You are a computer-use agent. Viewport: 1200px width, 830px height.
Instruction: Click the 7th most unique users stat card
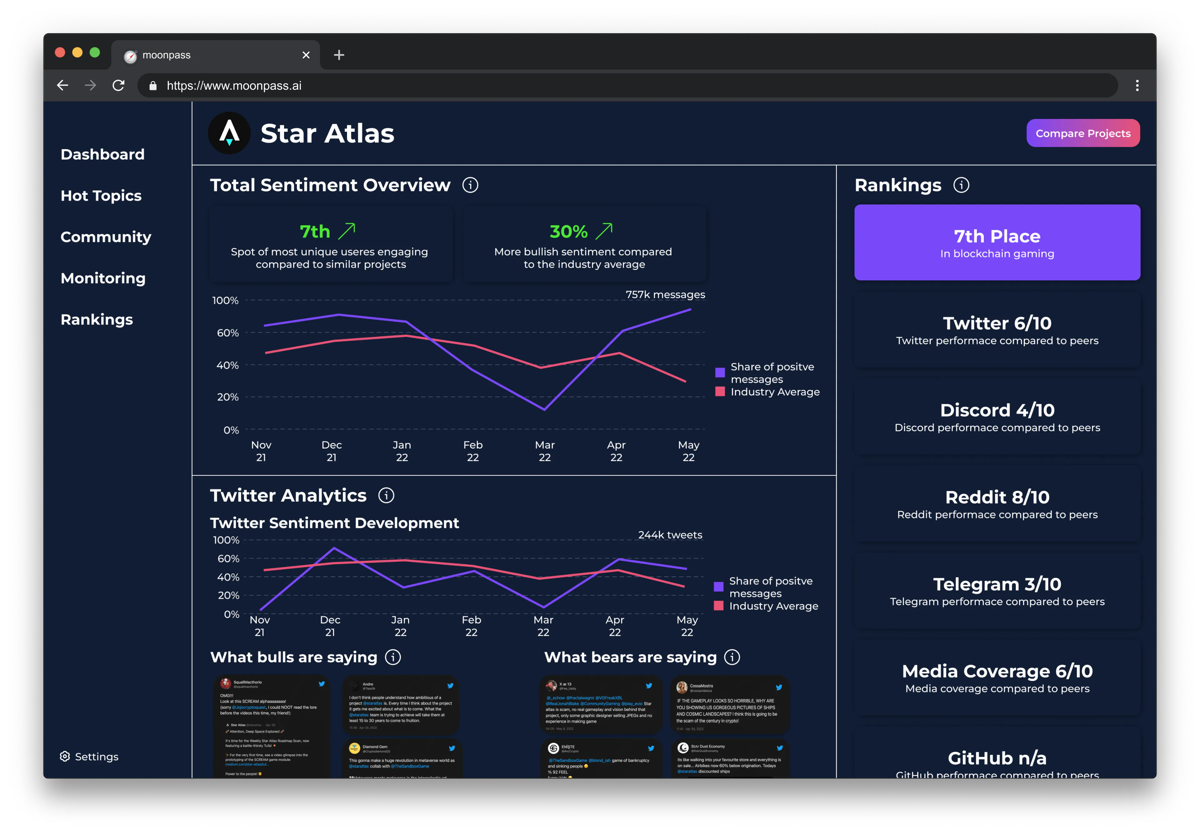[x=329, y=244]
